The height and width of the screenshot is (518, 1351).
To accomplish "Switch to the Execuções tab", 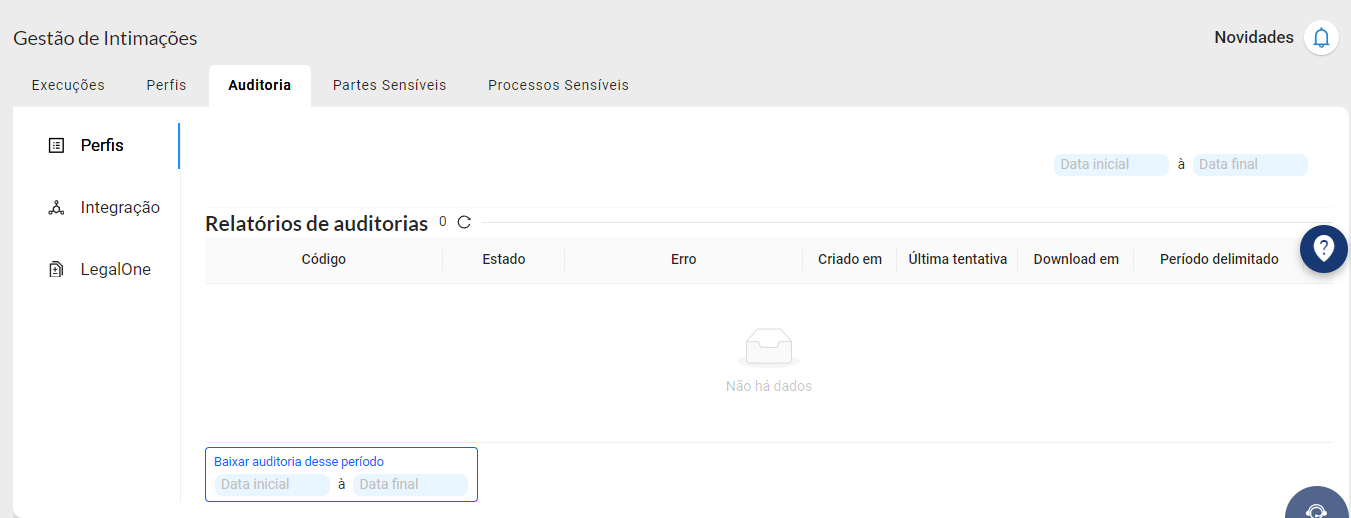I will (68, 85).
